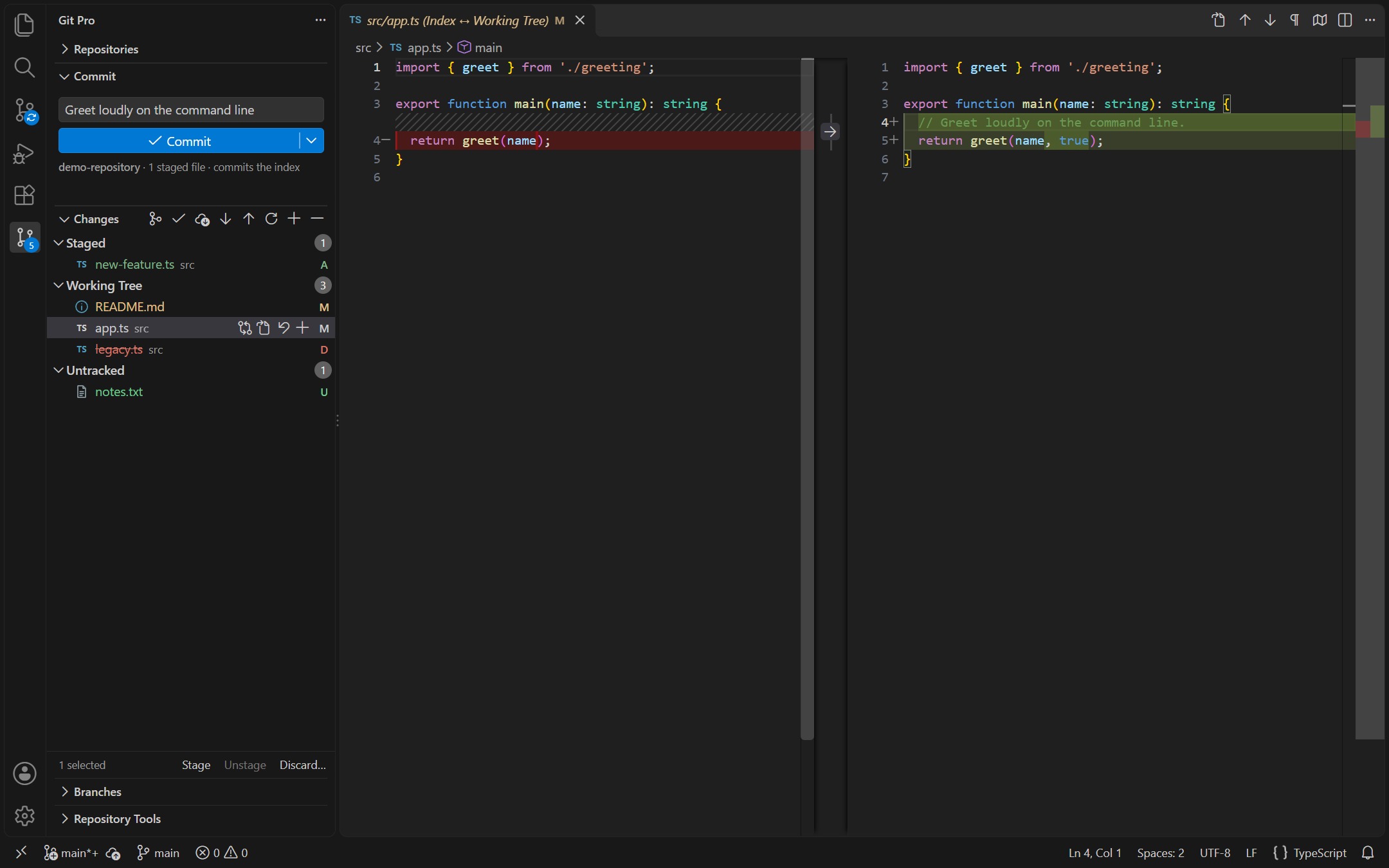Open the Extensions view
1389x868 pixels.
(x=24, y=195)
